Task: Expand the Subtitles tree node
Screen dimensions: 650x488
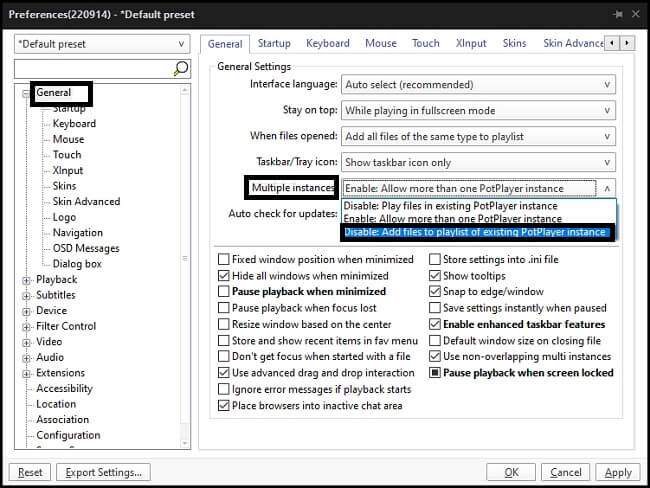Action: pyautogui.click(x=27, y=296)
